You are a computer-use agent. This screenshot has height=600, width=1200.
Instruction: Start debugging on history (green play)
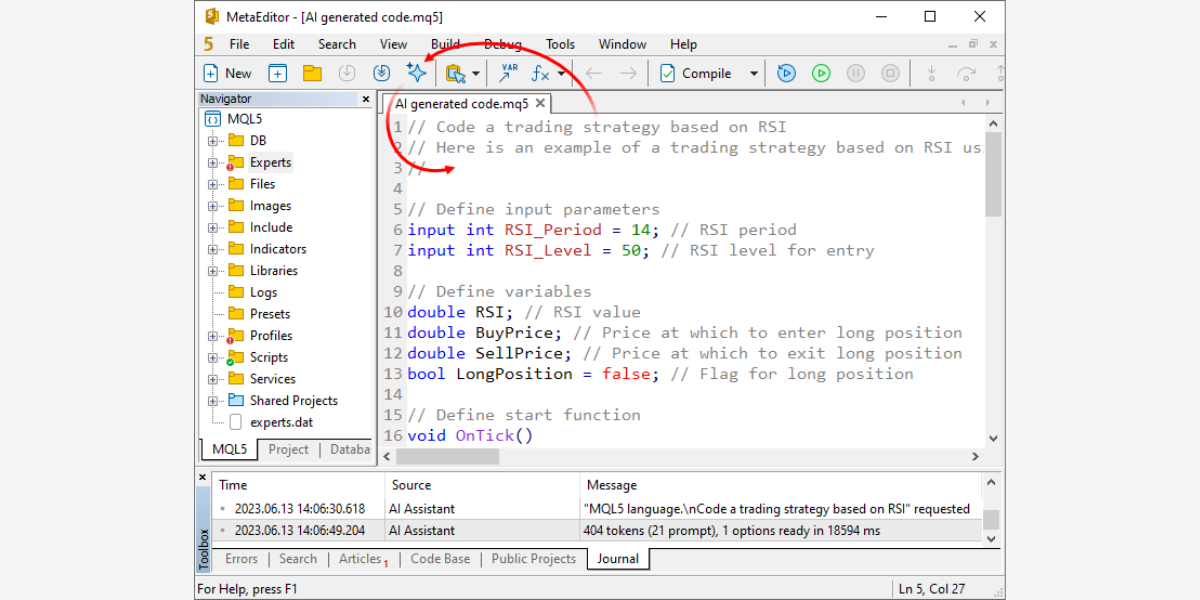tap(821, 73)
